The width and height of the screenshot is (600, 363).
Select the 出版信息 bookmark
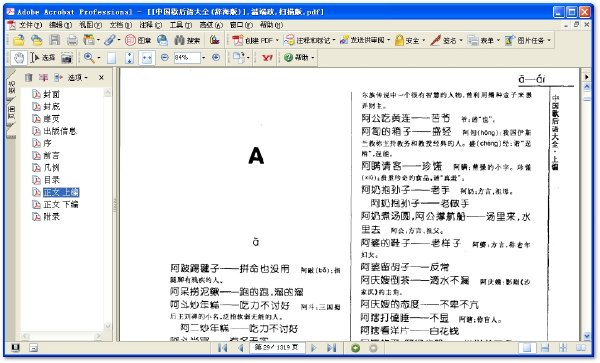point(60,131)
